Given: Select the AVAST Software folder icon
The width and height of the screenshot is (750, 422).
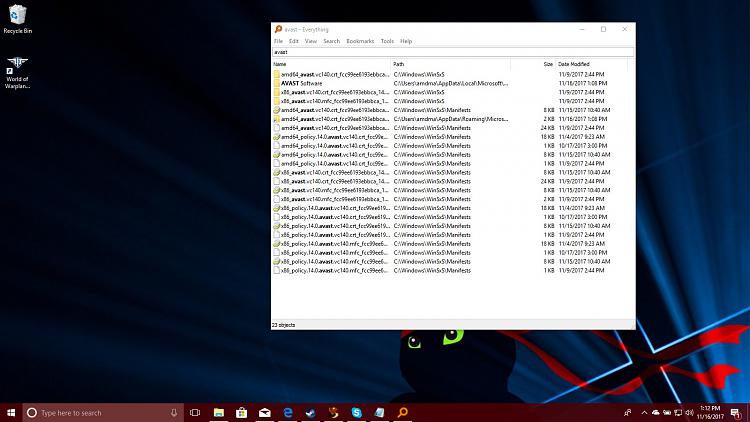Looking at the screenshot, I should click(x=276, y=83).
